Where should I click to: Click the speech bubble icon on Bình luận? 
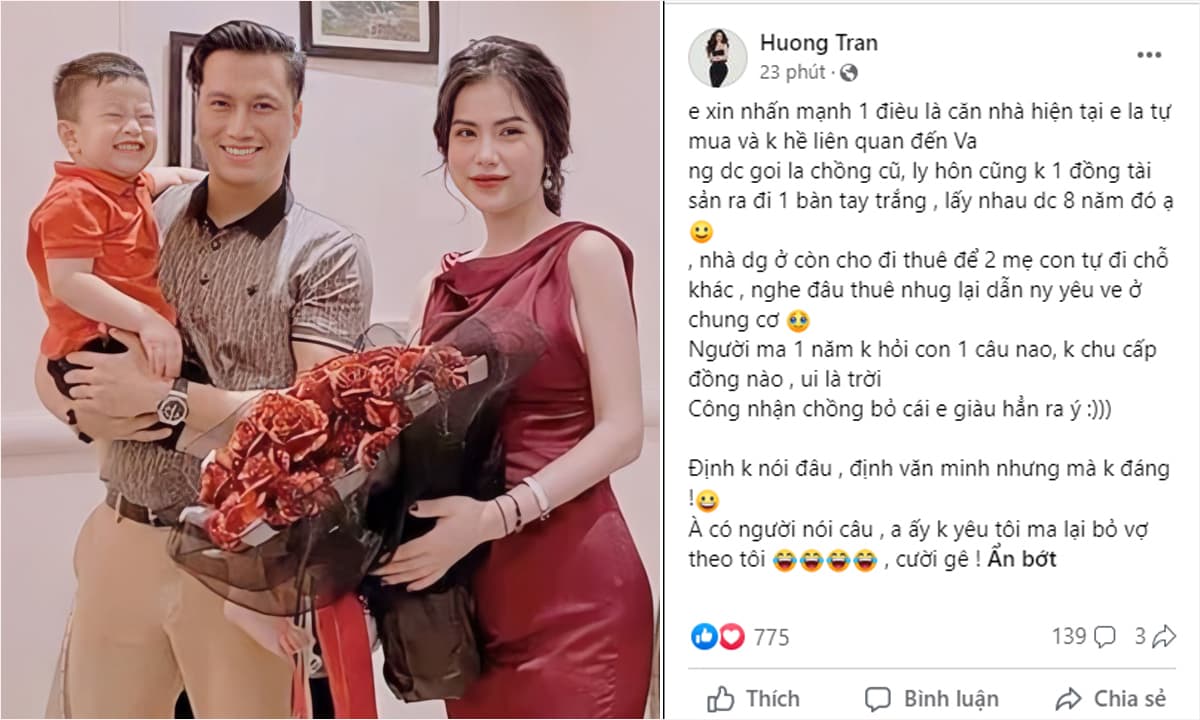click(877, 699)
